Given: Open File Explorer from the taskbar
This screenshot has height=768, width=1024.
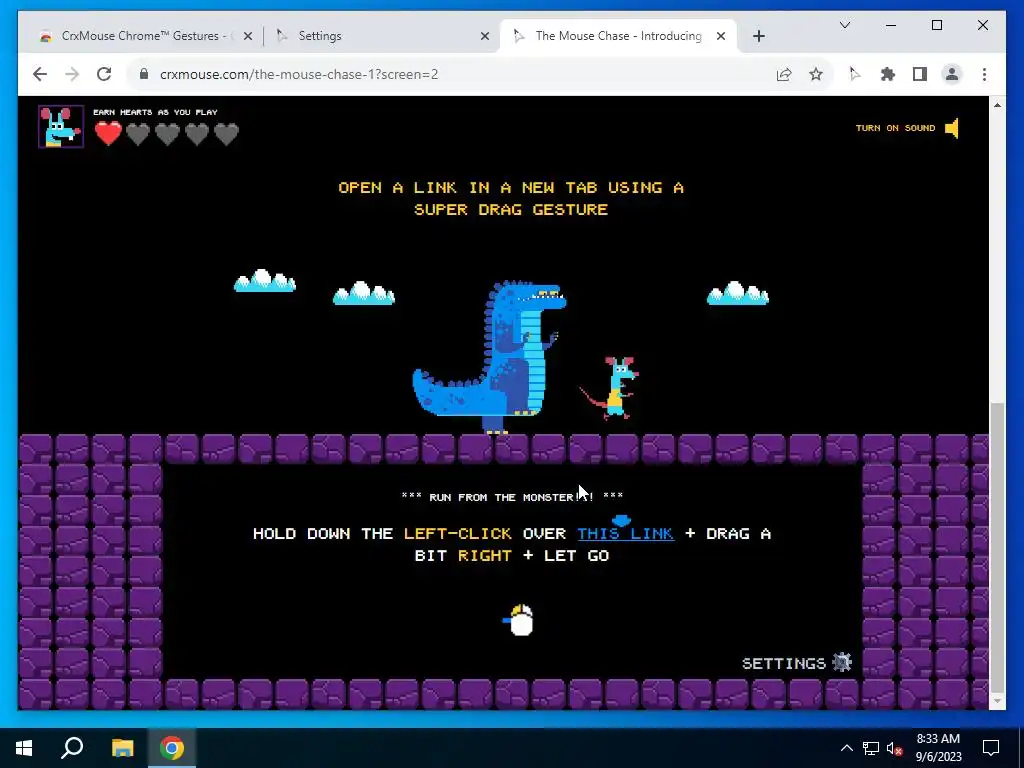Looking at the screenshot, I should (122, 748).
